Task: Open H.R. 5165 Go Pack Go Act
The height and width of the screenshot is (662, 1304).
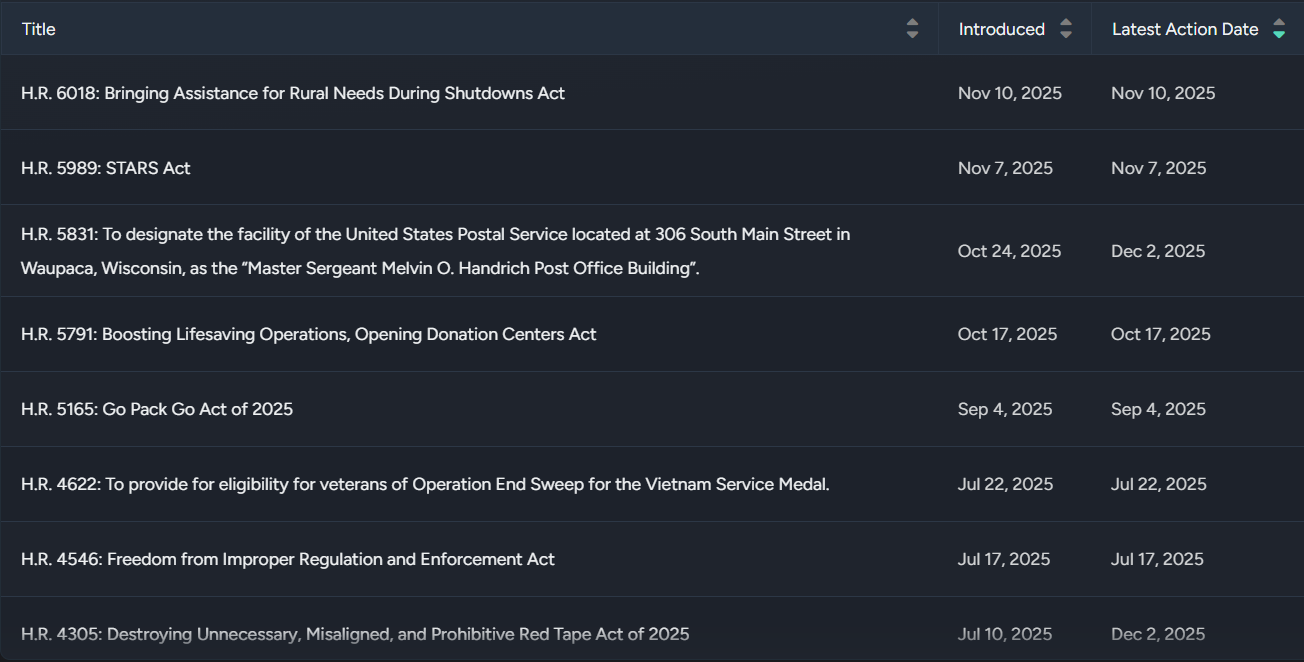Action: click(157, 409)
